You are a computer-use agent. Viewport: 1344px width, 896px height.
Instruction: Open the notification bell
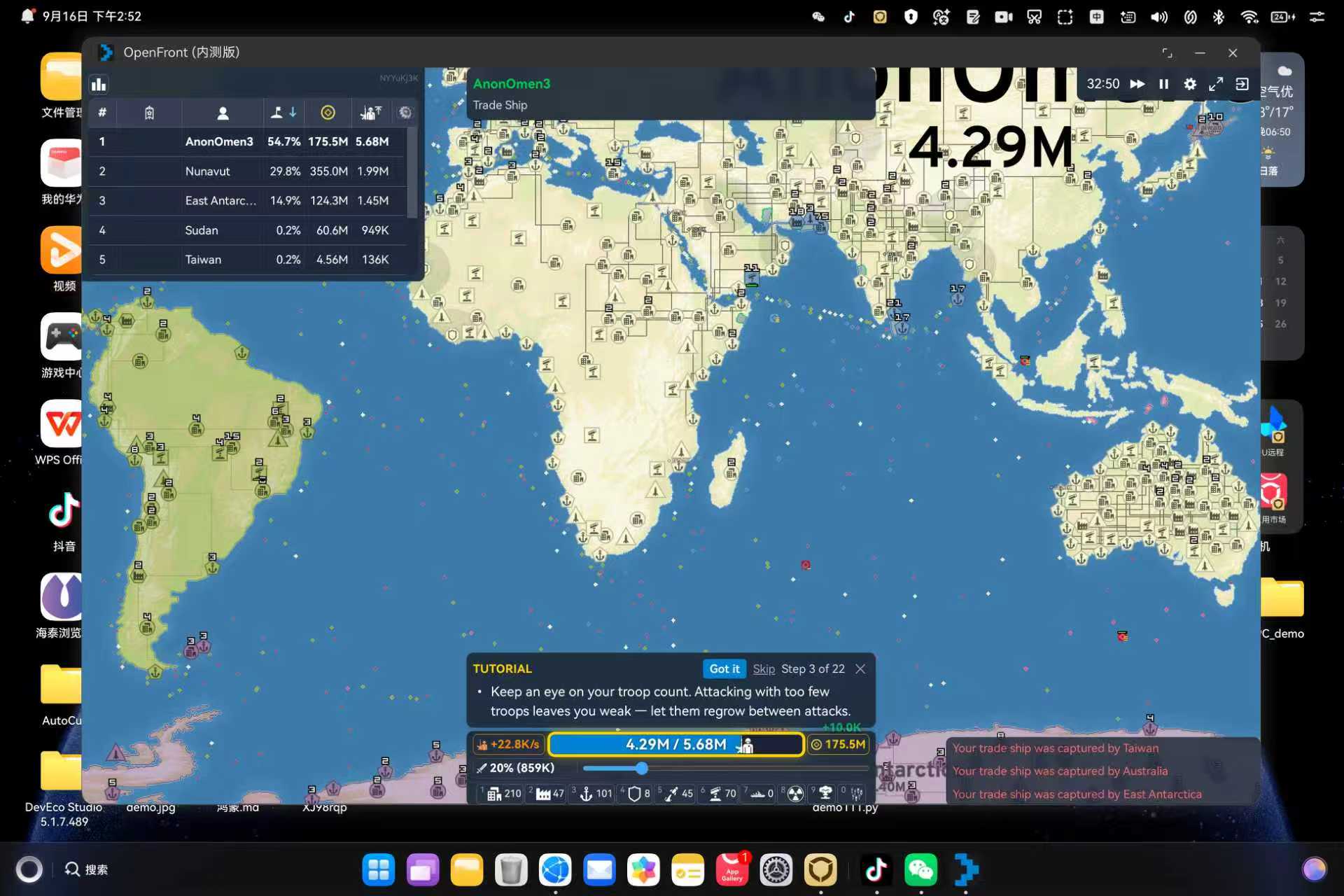pos(27,16)
